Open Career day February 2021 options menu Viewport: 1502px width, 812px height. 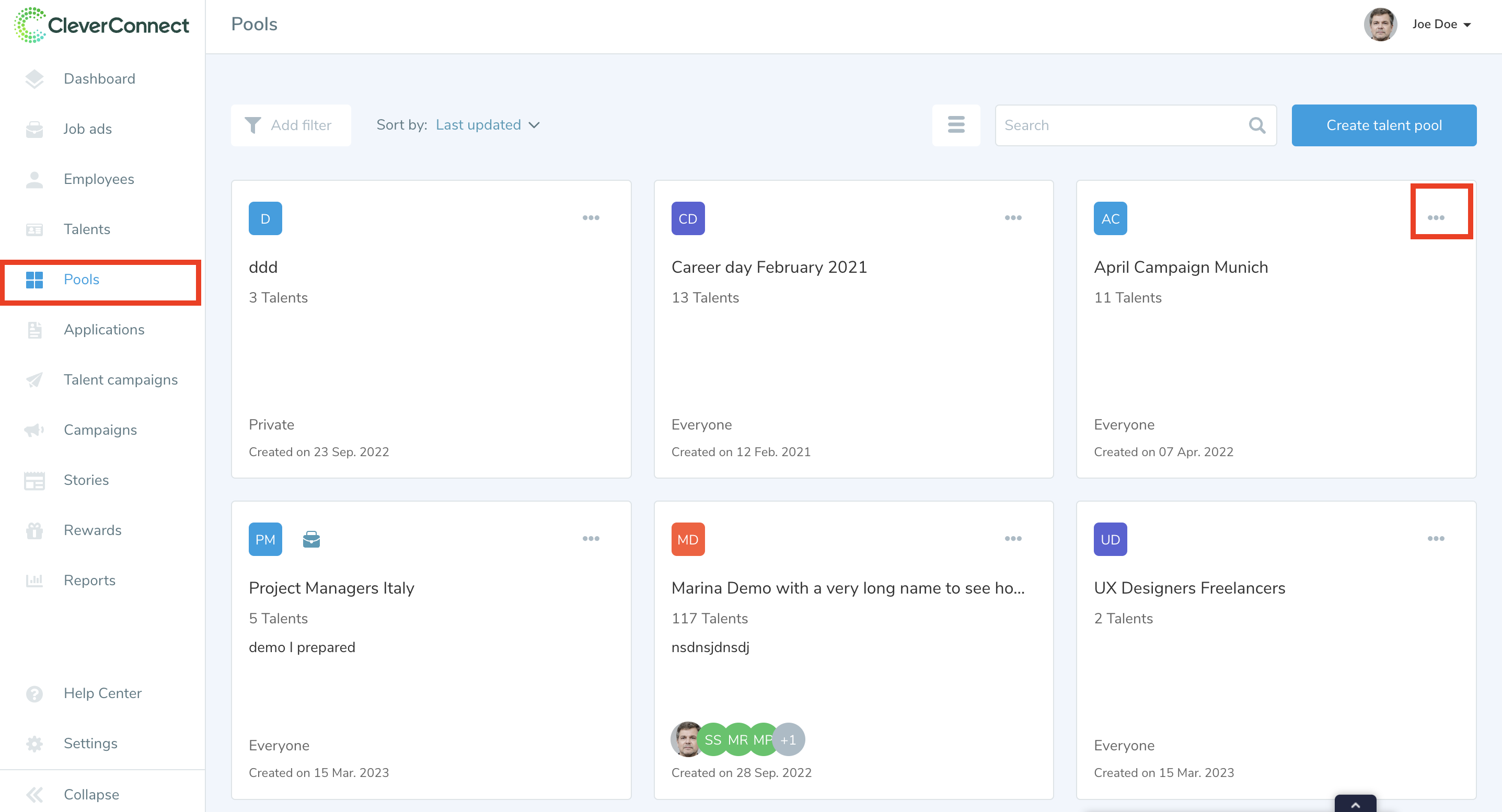coord(1013,218)
